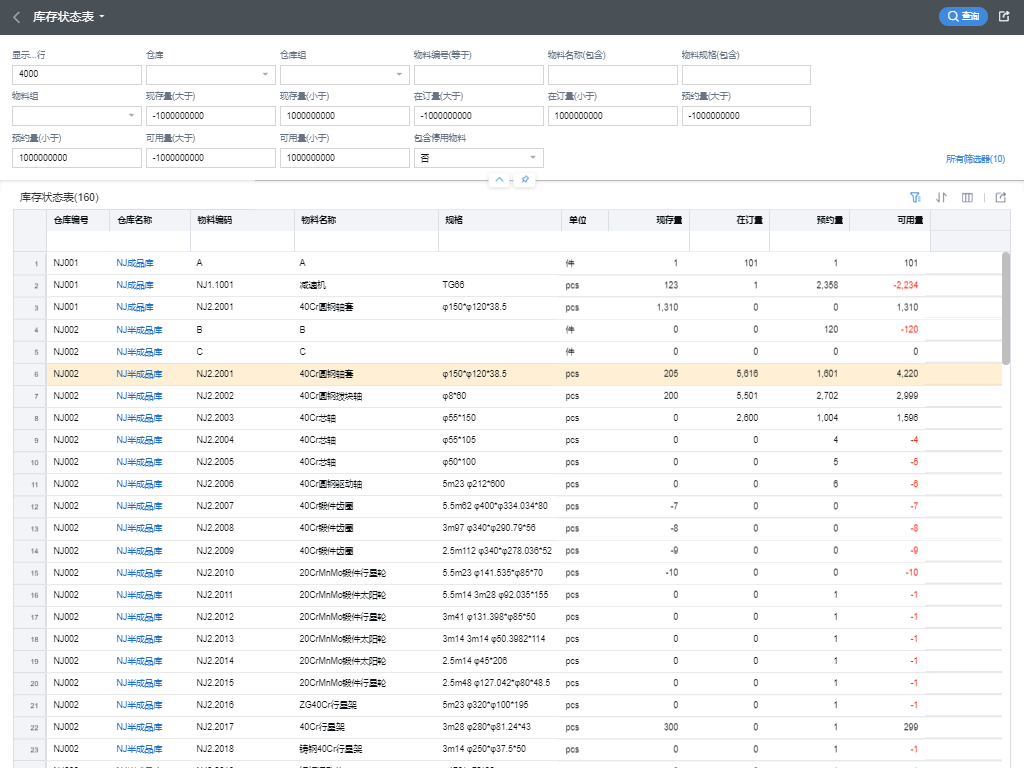
Task: Click the table export icon near 可用量
Action: click(1000, 197)
